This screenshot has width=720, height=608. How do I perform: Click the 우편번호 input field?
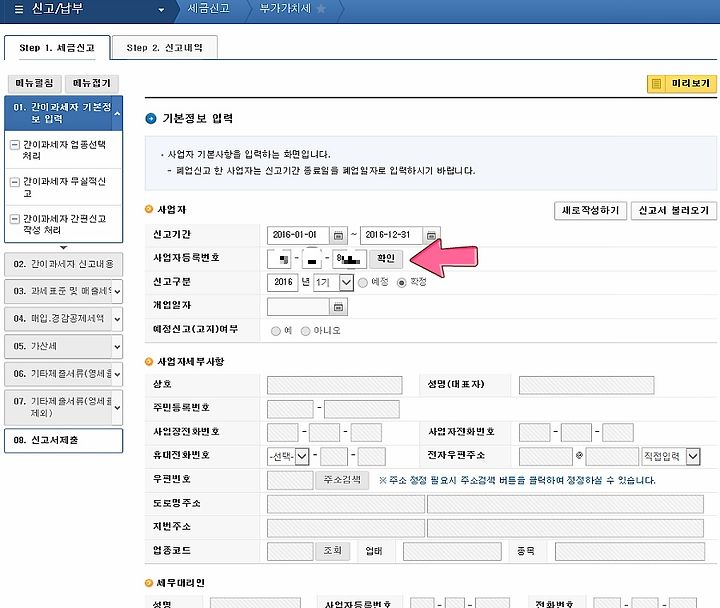290,480
